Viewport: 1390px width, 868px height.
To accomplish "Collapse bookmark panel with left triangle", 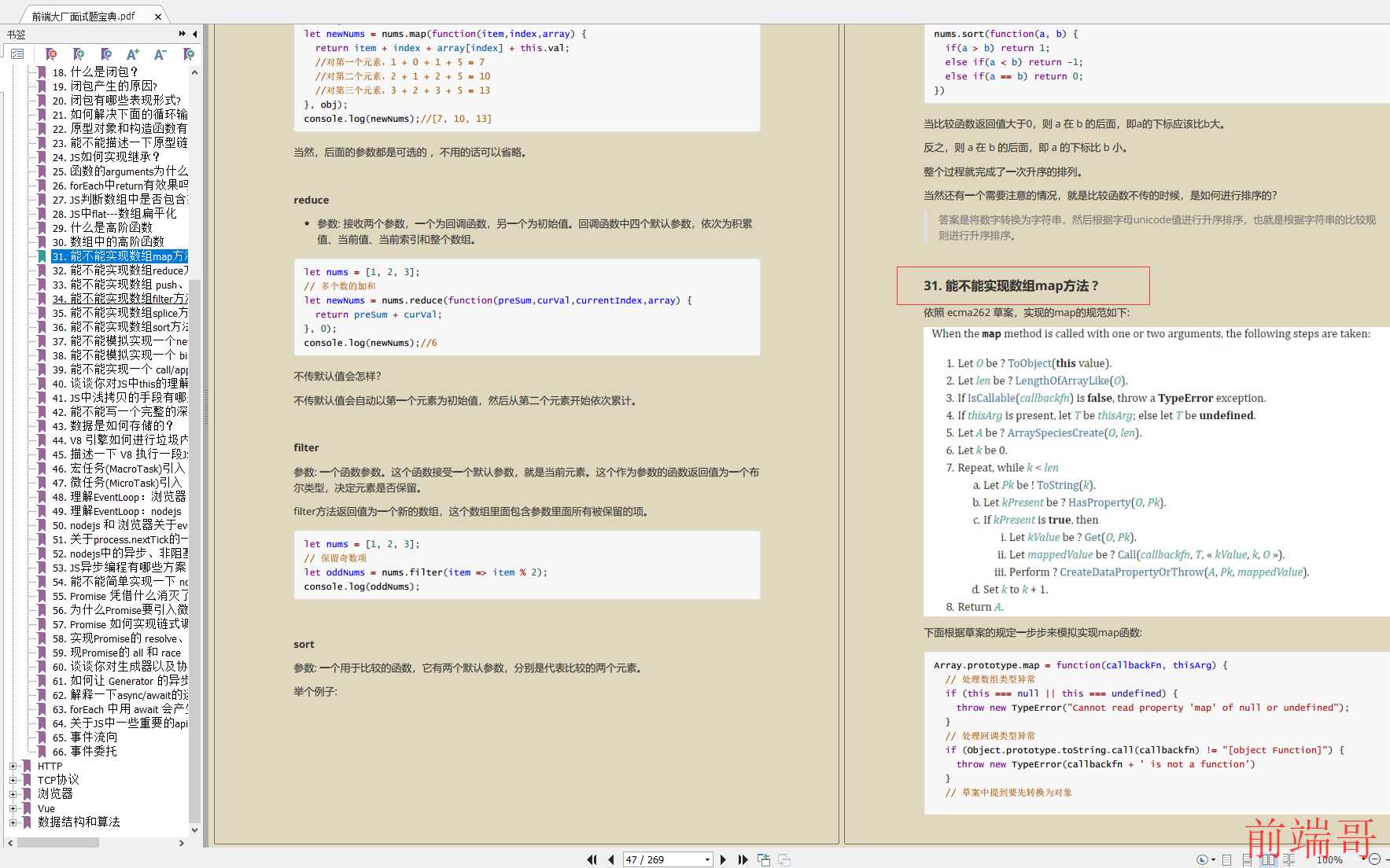I will (x=195, y=34).
